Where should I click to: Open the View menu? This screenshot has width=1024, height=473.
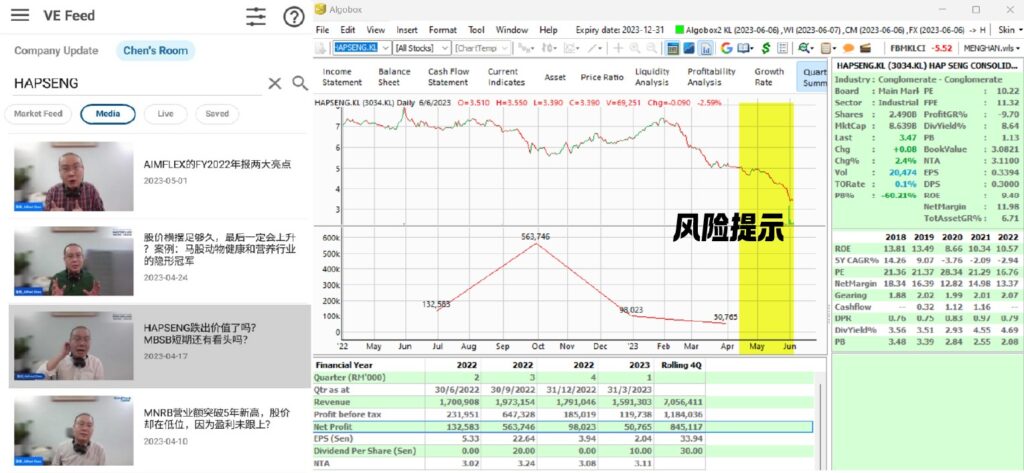click(x=376, y=30)
